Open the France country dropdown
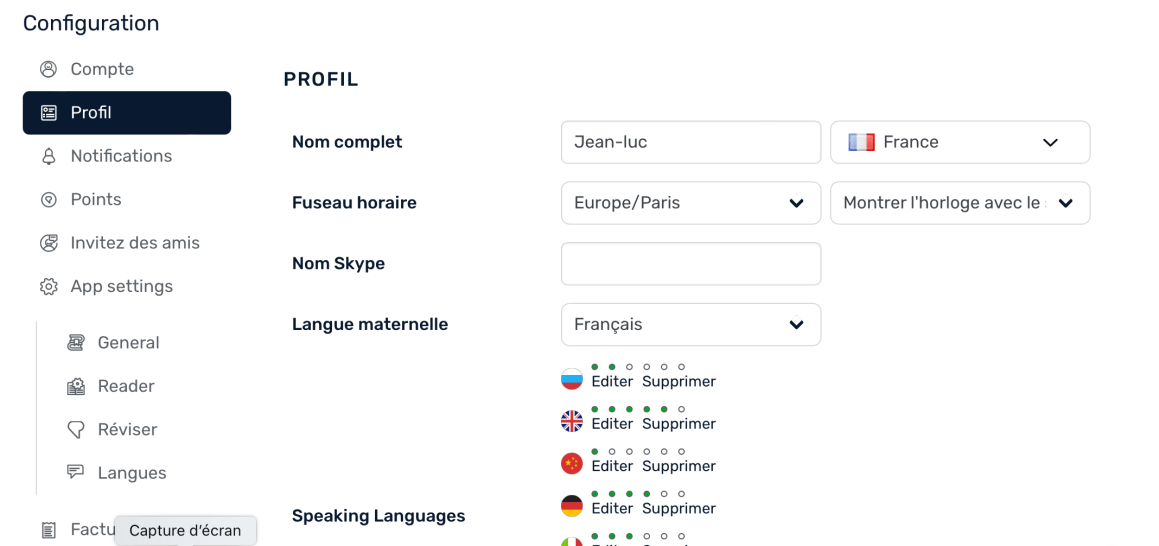The height and width of the screenshot is (546, 1159). 959,142
